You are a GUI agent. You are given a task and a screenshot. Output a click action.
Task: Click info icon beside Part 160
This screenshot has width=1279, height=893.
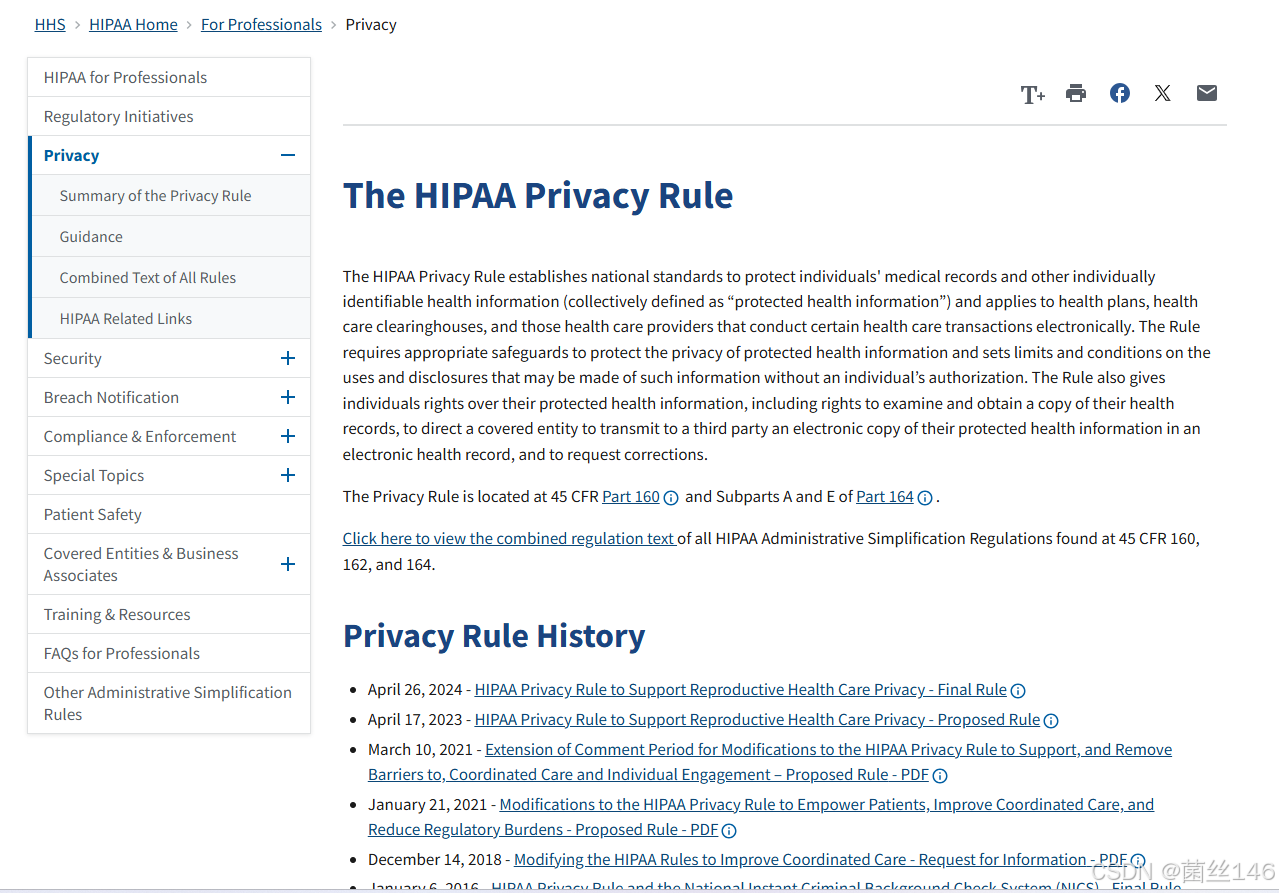[671, 498]
